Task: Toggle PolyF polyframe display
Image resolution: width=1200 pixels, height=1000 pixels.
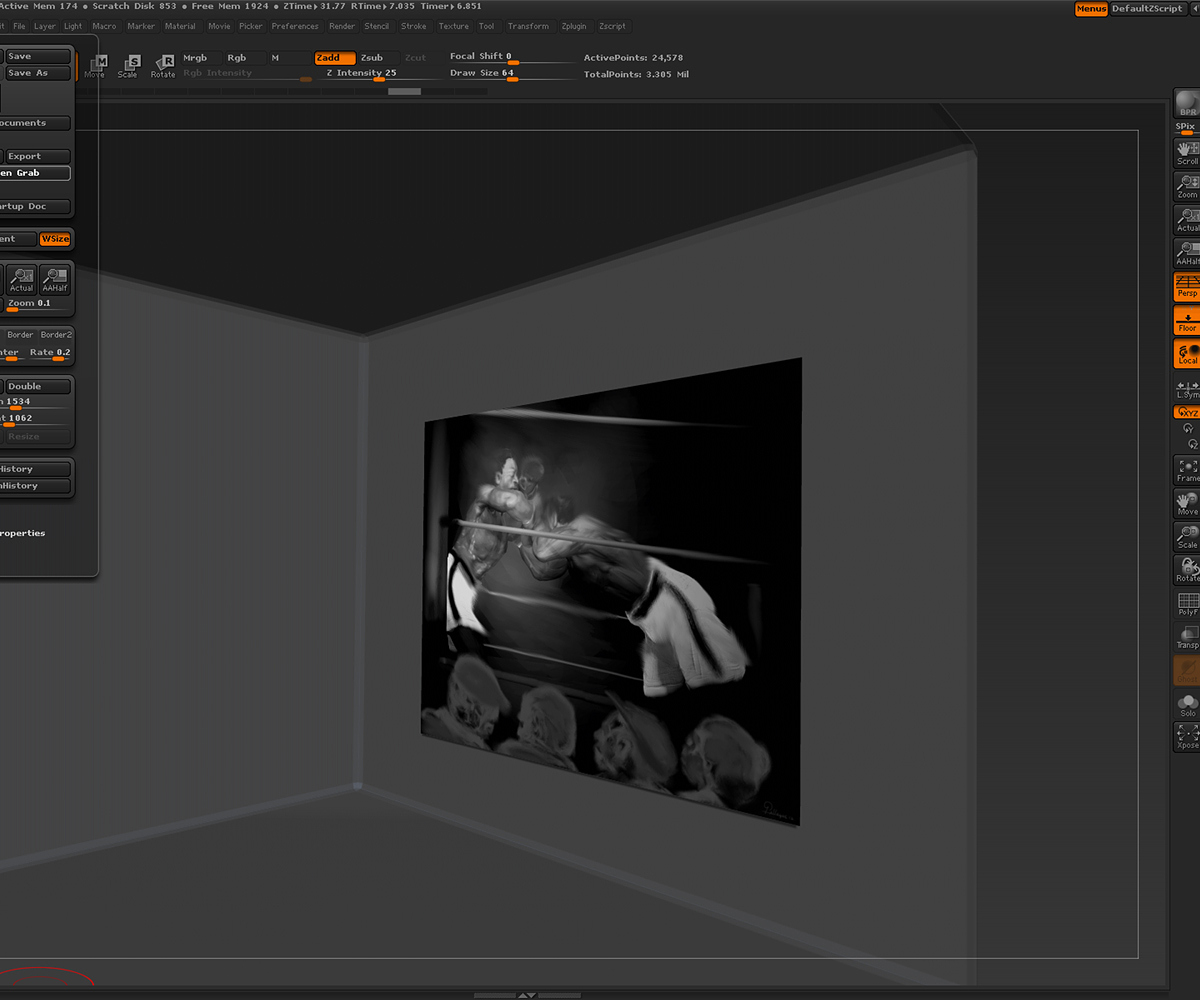Action: point(1187,604)
